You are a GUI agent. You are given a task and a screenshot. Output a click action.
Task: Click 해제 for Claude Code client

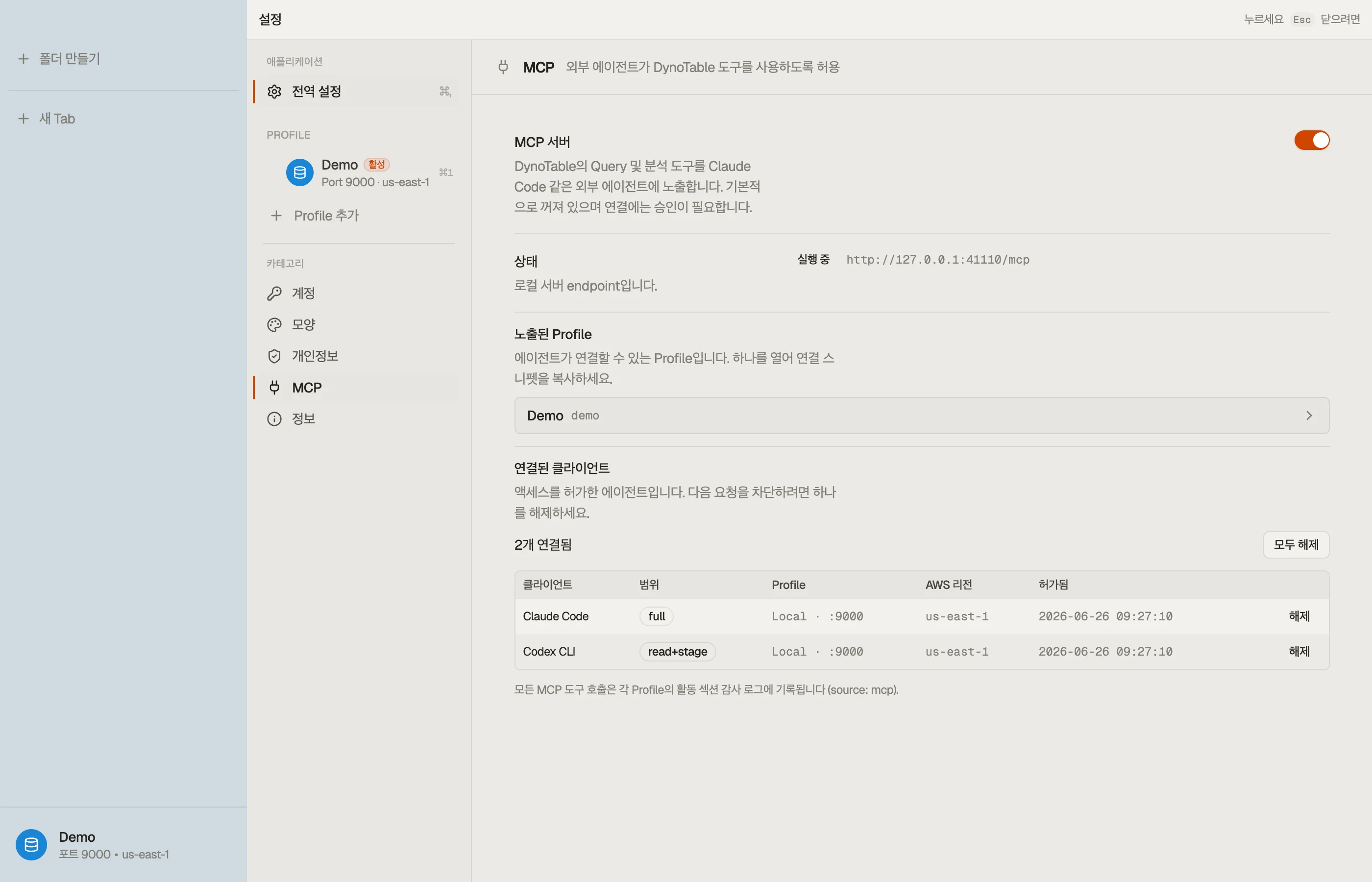tap(1299, 616)
